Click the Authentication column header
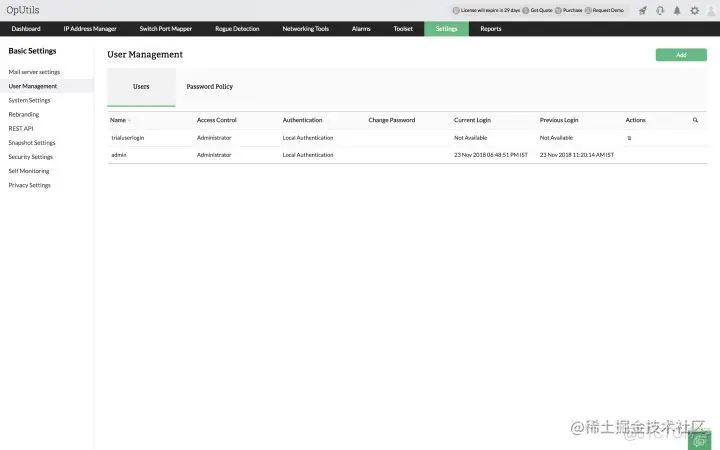This screenshot has width=720, height=450. click(x=303, y=120)
